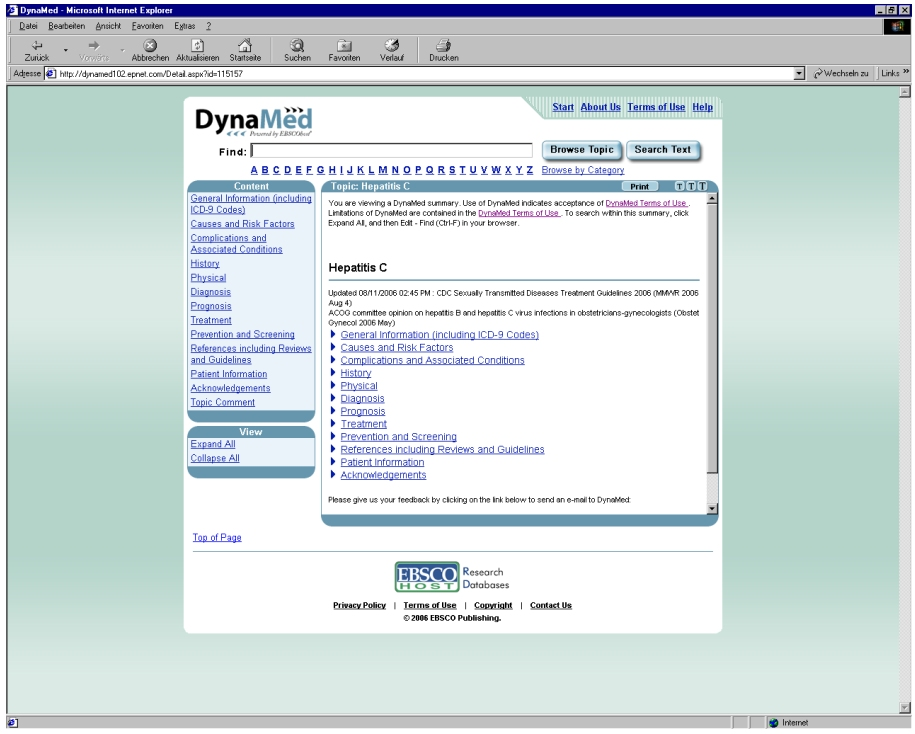Open Topic Comment in Content sidebar
The width and height of the screenshot is (915, 734).
[x=223, y=402]
